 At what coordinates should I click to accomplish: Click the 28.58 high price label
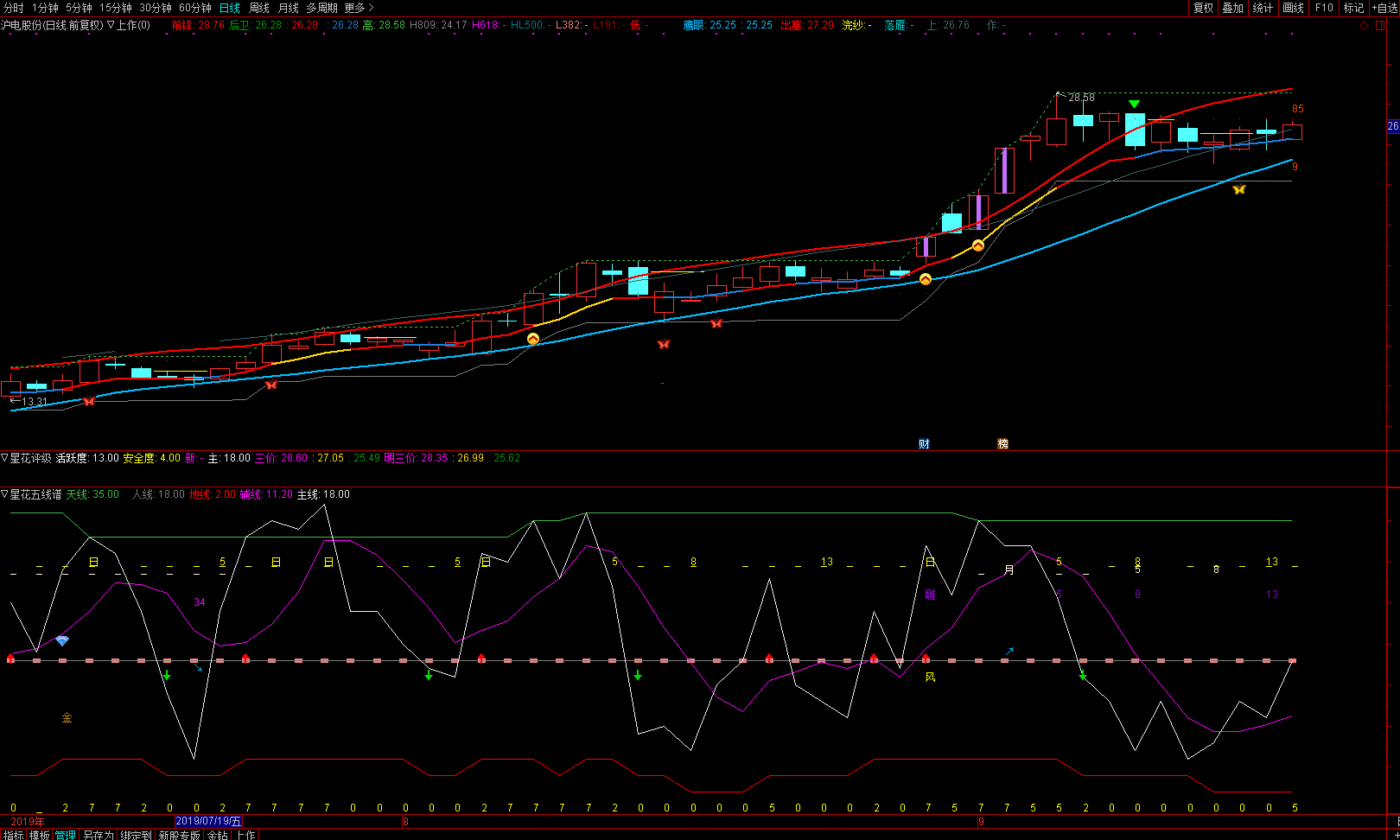[1081, 98]
